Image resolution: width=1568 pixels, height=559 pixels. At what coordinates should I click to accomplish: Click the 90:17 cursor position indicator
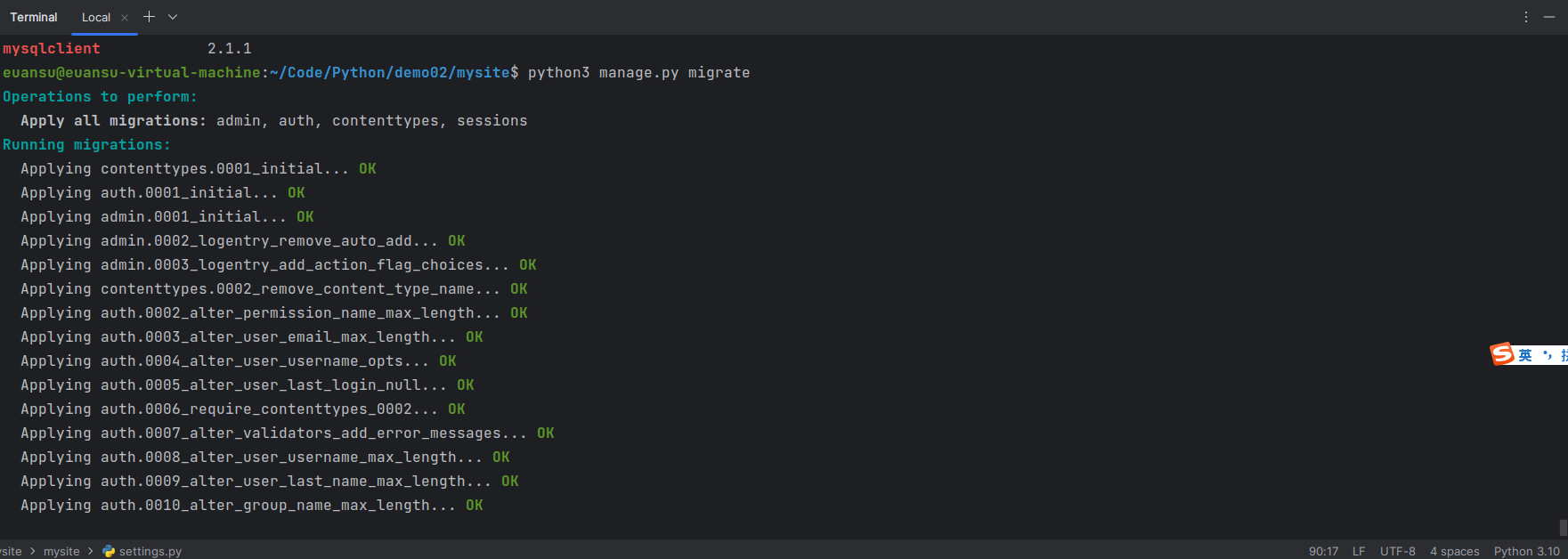point(1323,551)
